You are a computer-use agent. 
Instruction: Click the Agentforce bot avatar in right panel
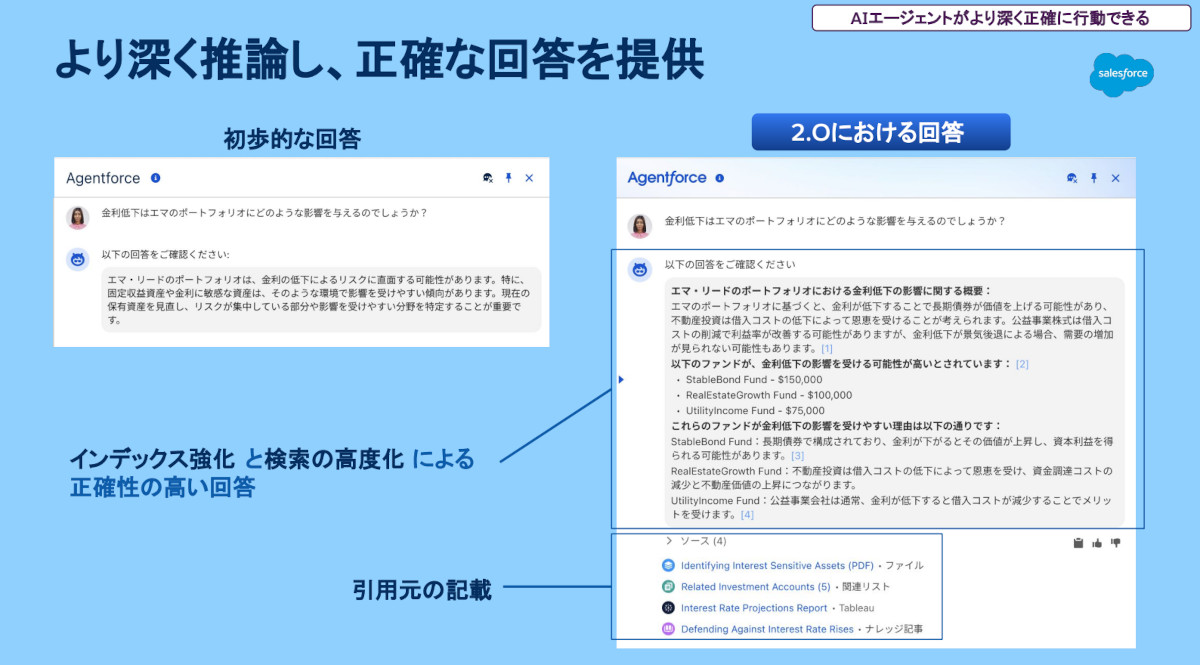[x=640, y=269]
